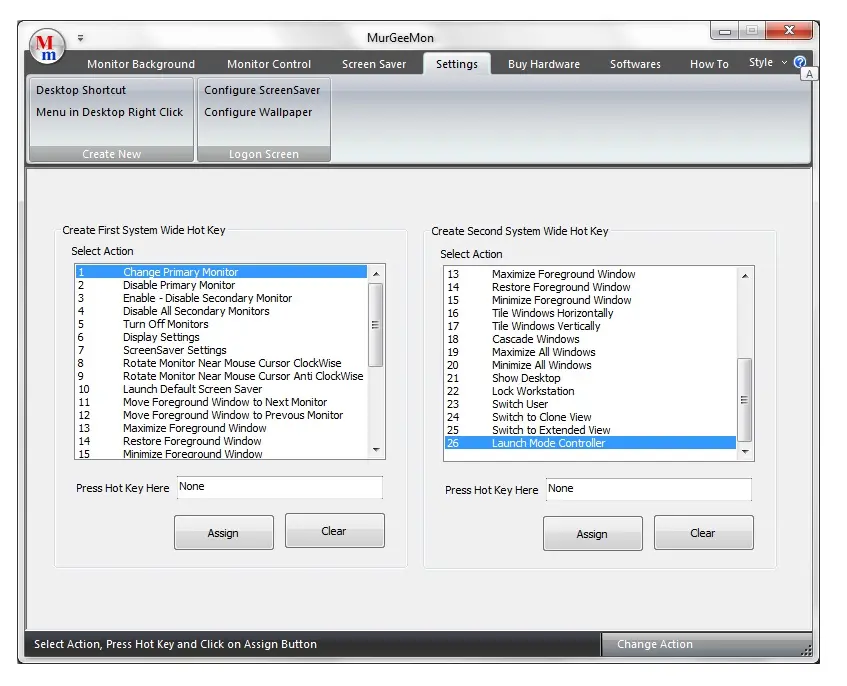Click the window resize grip corner
Screen dimensions: 847x686
(806, 651)
